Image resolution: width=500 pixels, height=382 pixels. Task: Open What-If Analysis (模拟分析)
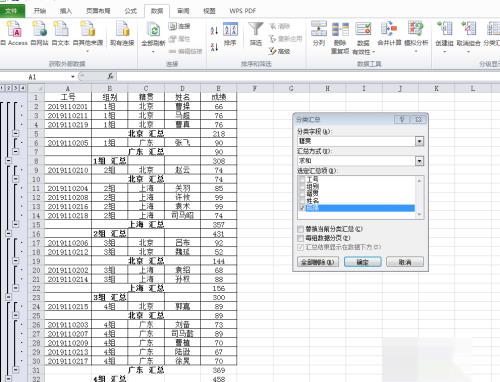click(x=416, y=36)
